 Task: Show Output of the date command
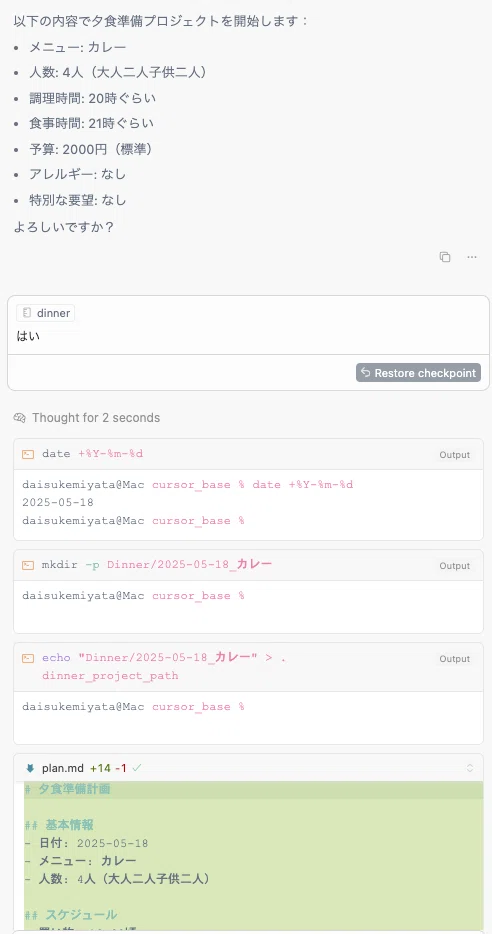(454, 454)
